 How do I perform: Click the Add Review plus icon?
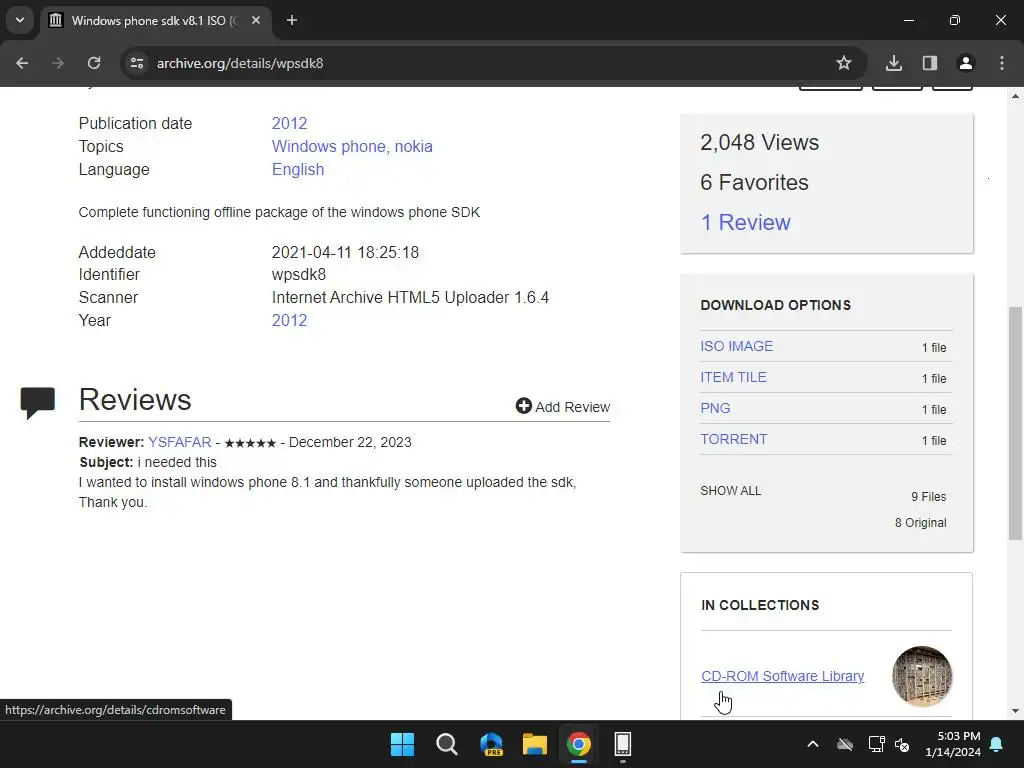click(x=524, y=406)
